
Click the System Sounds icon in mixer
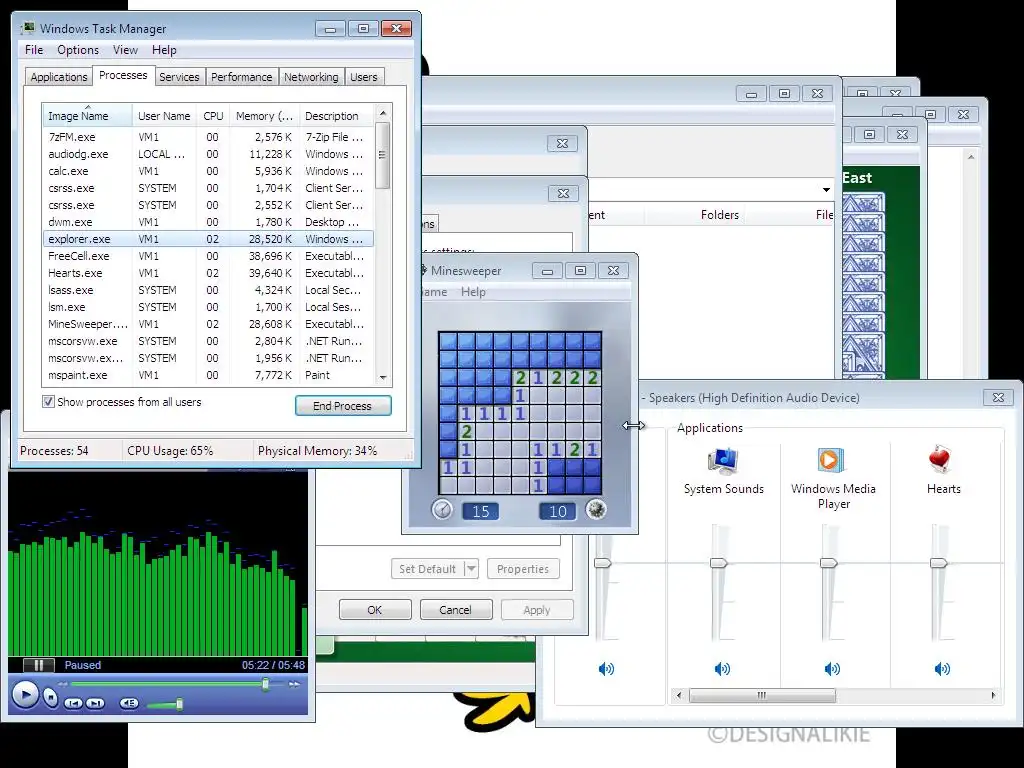(723, 460)
